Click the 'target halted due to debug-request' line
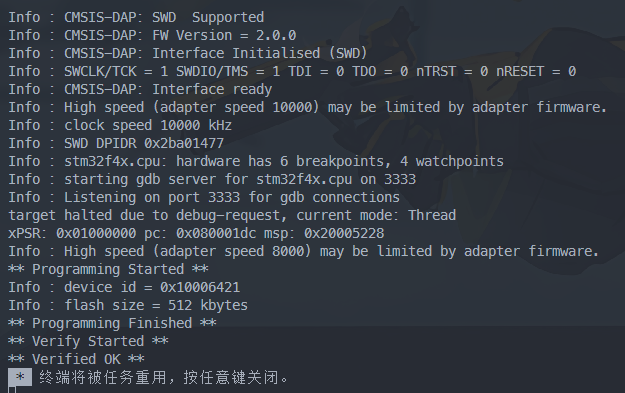The height and width of the screenshot is (393, 625). (232, 215)
